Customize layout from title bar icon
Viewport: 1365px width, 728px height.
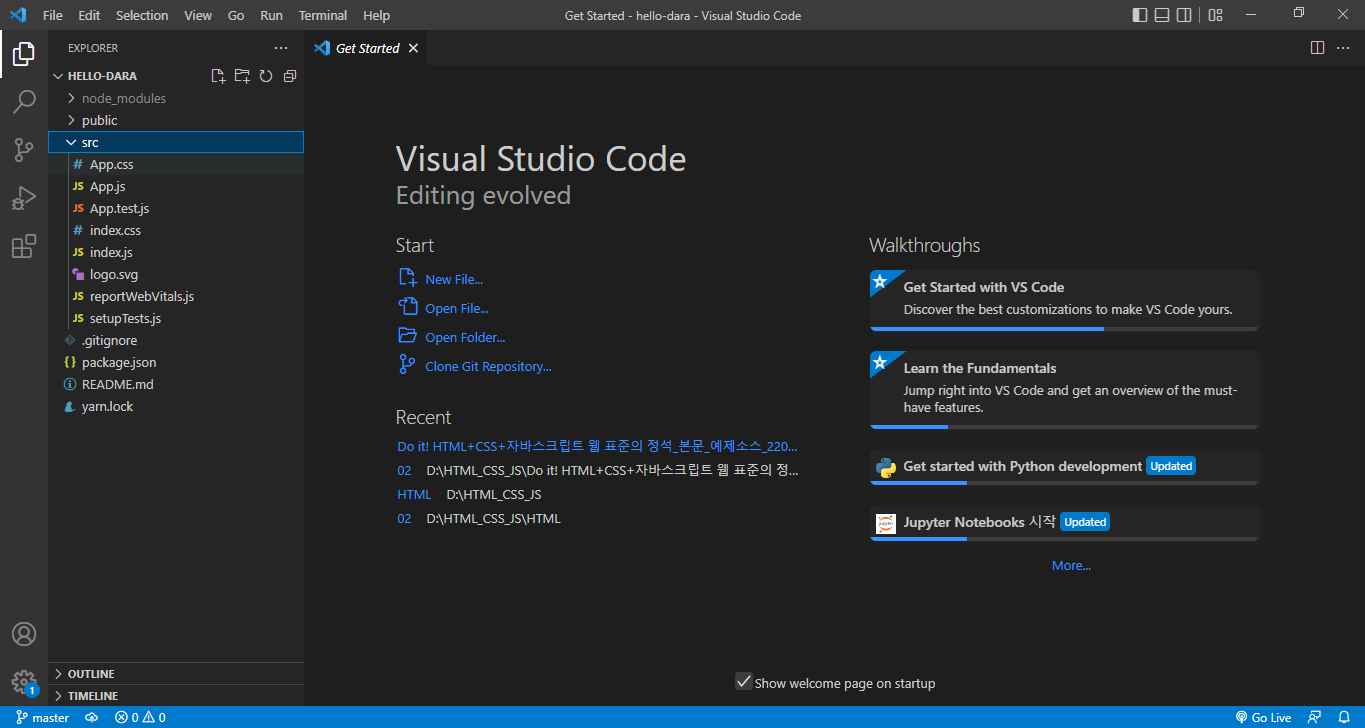(1215, 15)
